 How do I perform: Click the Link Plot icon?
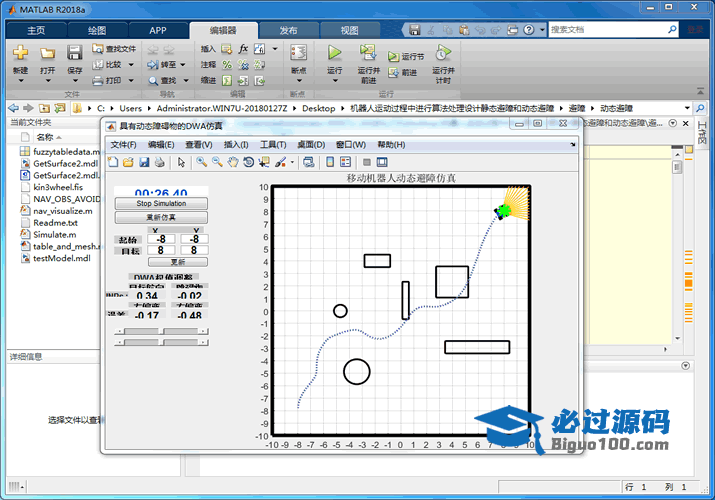[x=309, y=162]
